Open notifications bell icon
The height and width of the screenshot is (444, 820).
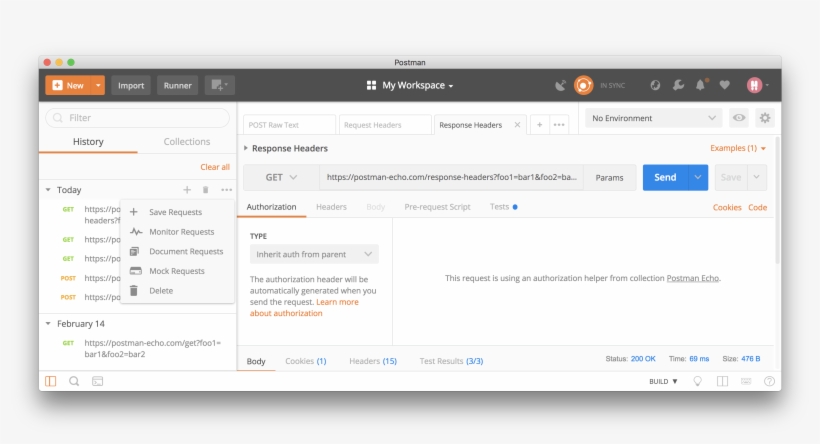pos(701,85)
